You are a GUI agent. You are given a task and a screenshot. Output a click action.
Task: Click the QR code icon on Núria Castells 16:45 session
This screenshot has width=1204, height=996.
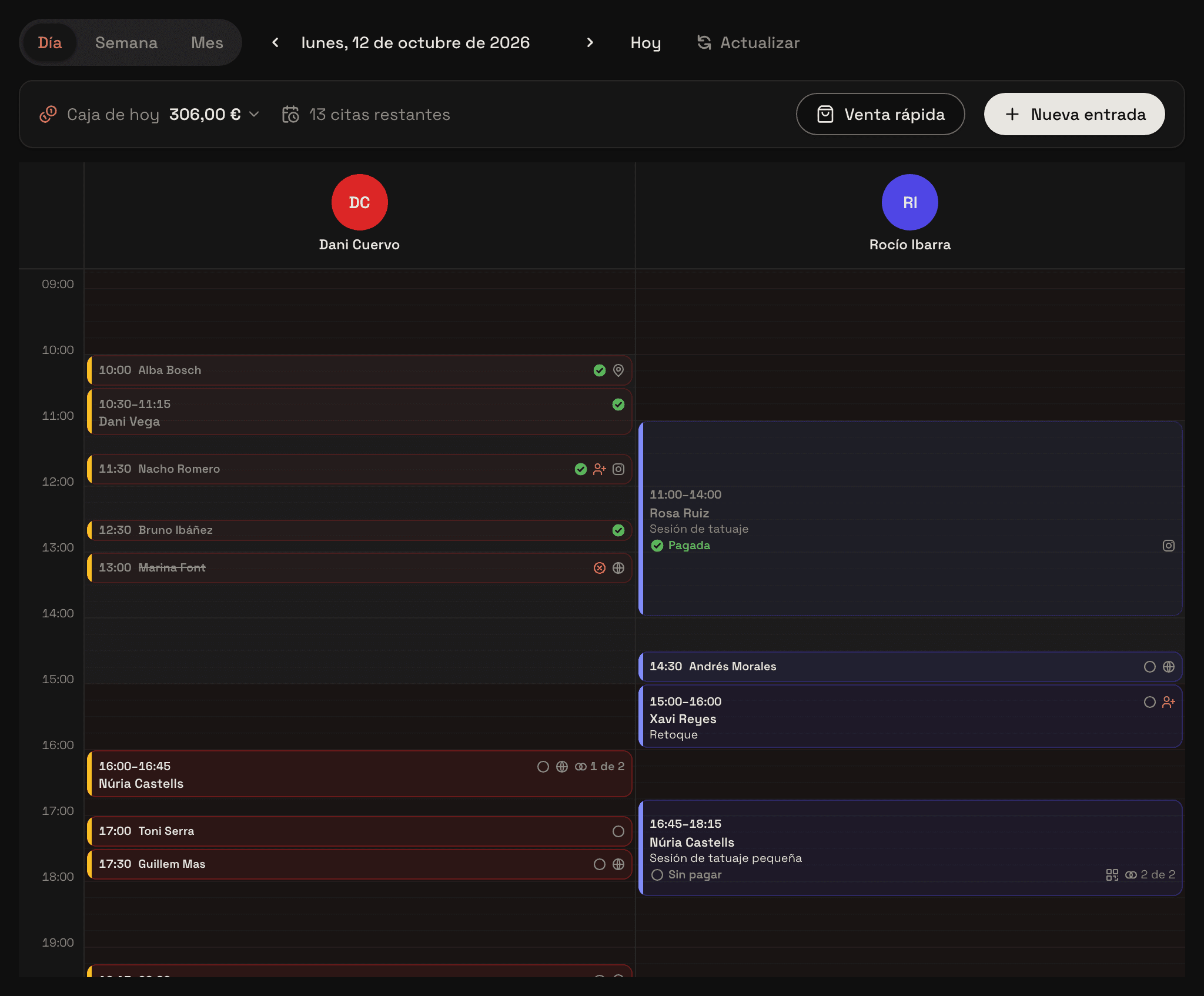click(1112, 875)
